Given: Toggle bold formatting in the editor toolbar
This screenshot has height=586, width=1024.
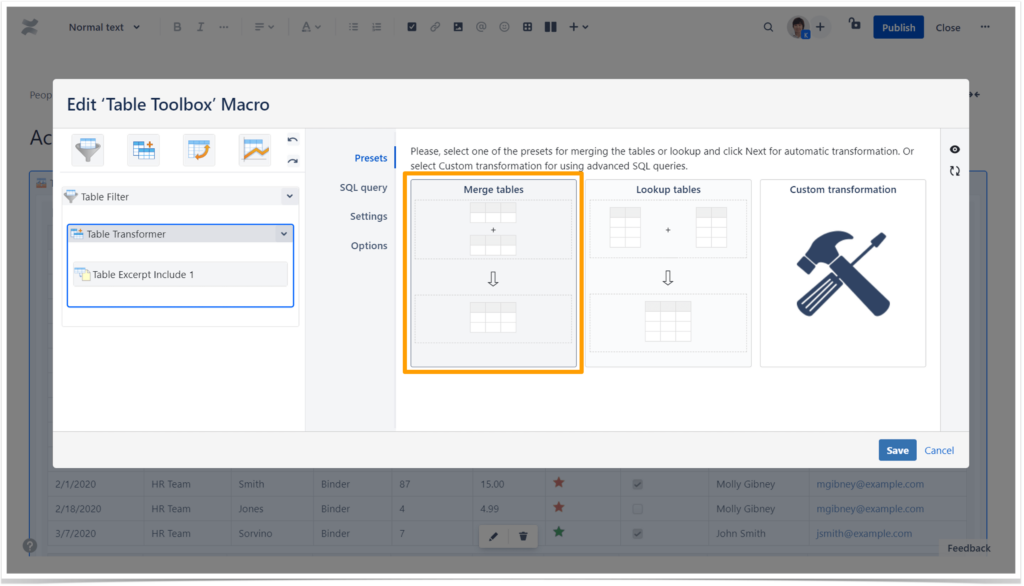Looking at the screenshot, I should coord(177,27).
